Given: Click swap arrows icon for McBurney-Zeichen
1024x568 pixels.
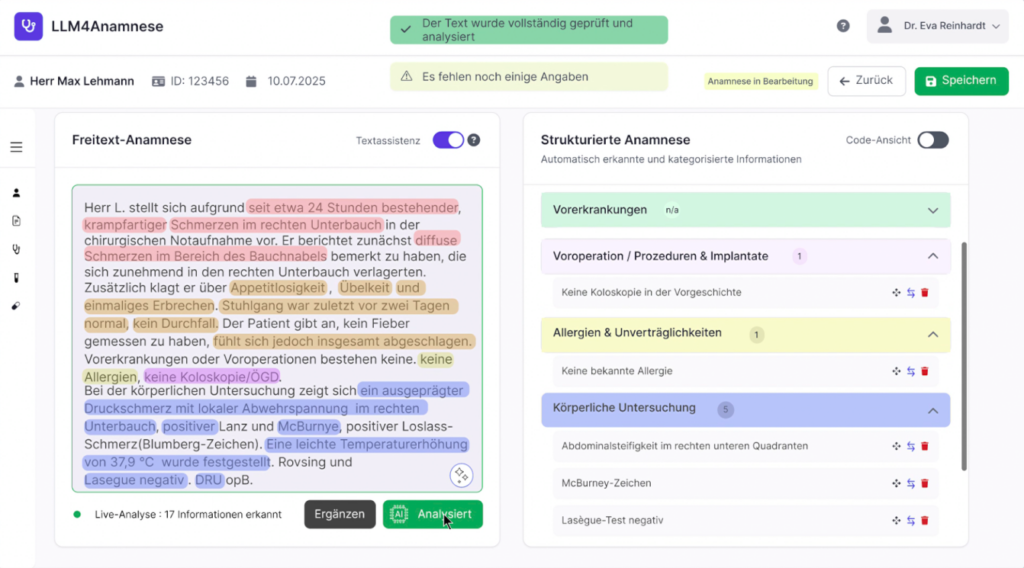Looking at the screenshot, I should click(x=910, y=484).
